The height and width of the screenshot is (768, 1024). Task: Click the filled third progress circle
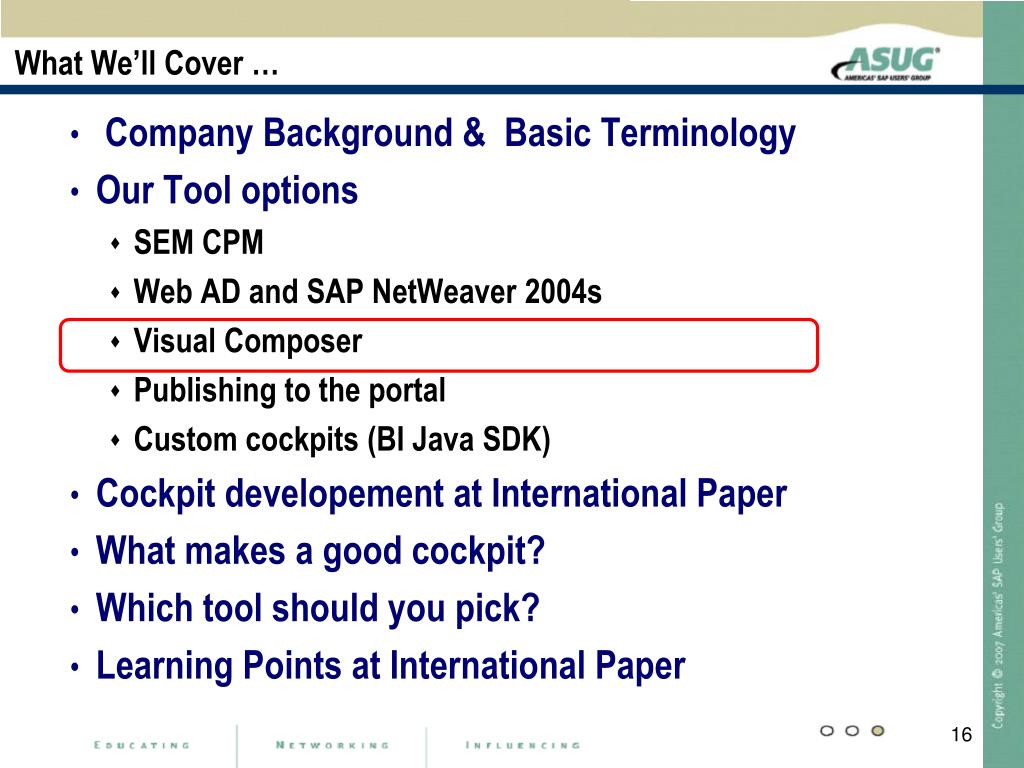878,731
